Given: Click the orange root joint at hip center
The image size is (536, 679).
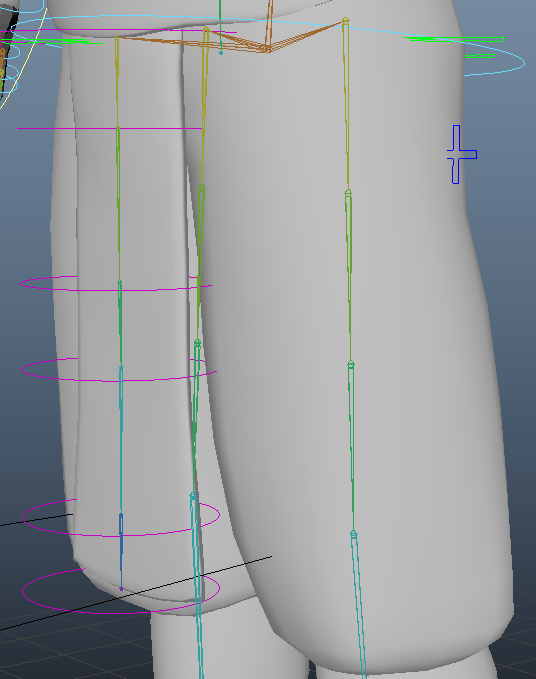Looking at the screenshot, I should [x=267, y=50].
